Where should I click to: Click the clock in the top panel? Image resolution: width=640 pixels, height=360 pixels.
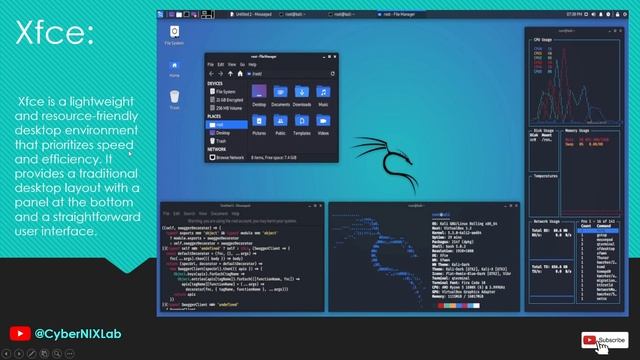click(574, 14)
